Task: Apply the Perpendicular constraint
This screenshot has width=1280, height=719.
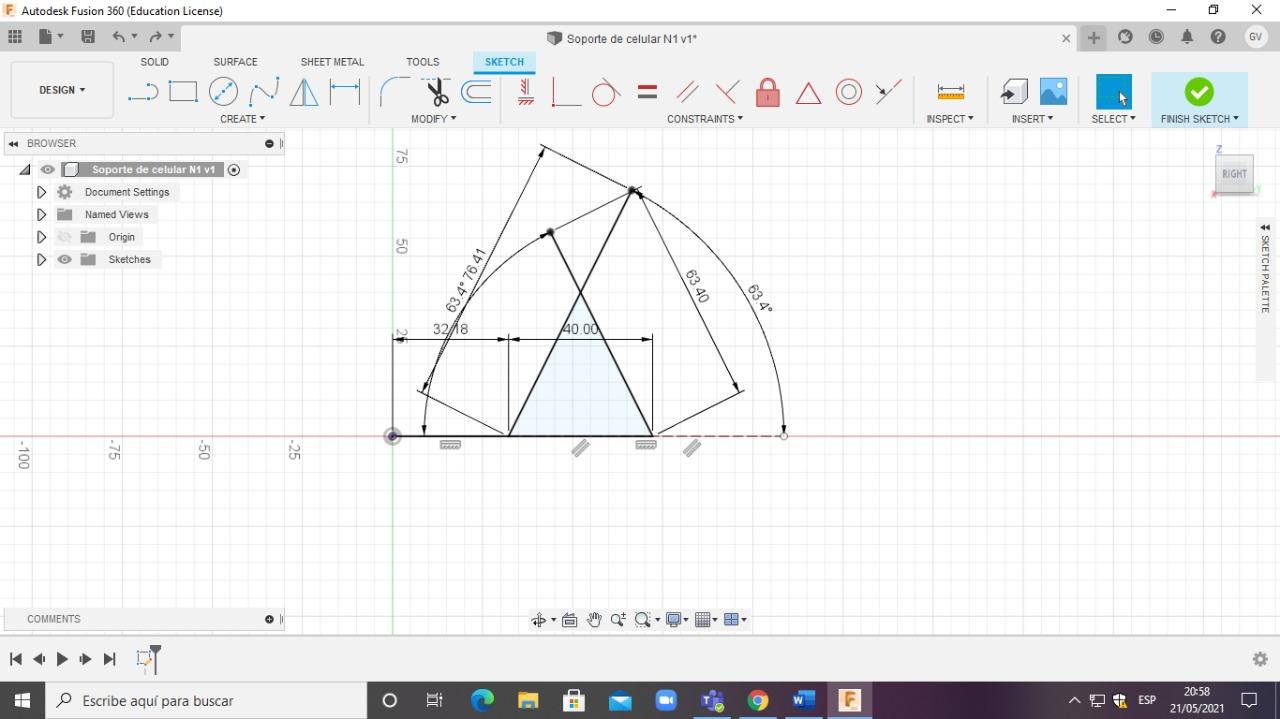Action: (727, 92)
